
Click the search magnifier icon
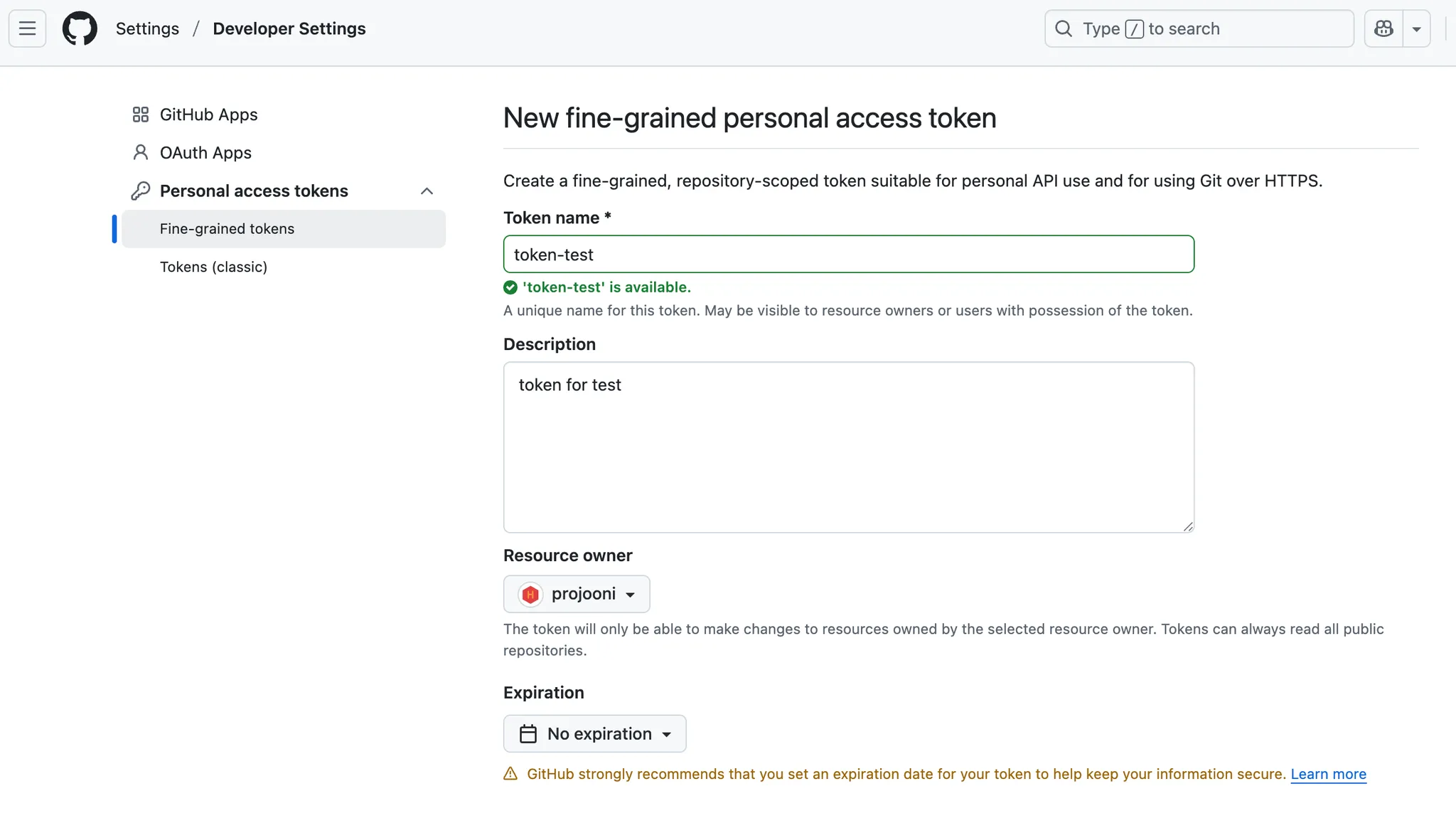click(1064, 28)
